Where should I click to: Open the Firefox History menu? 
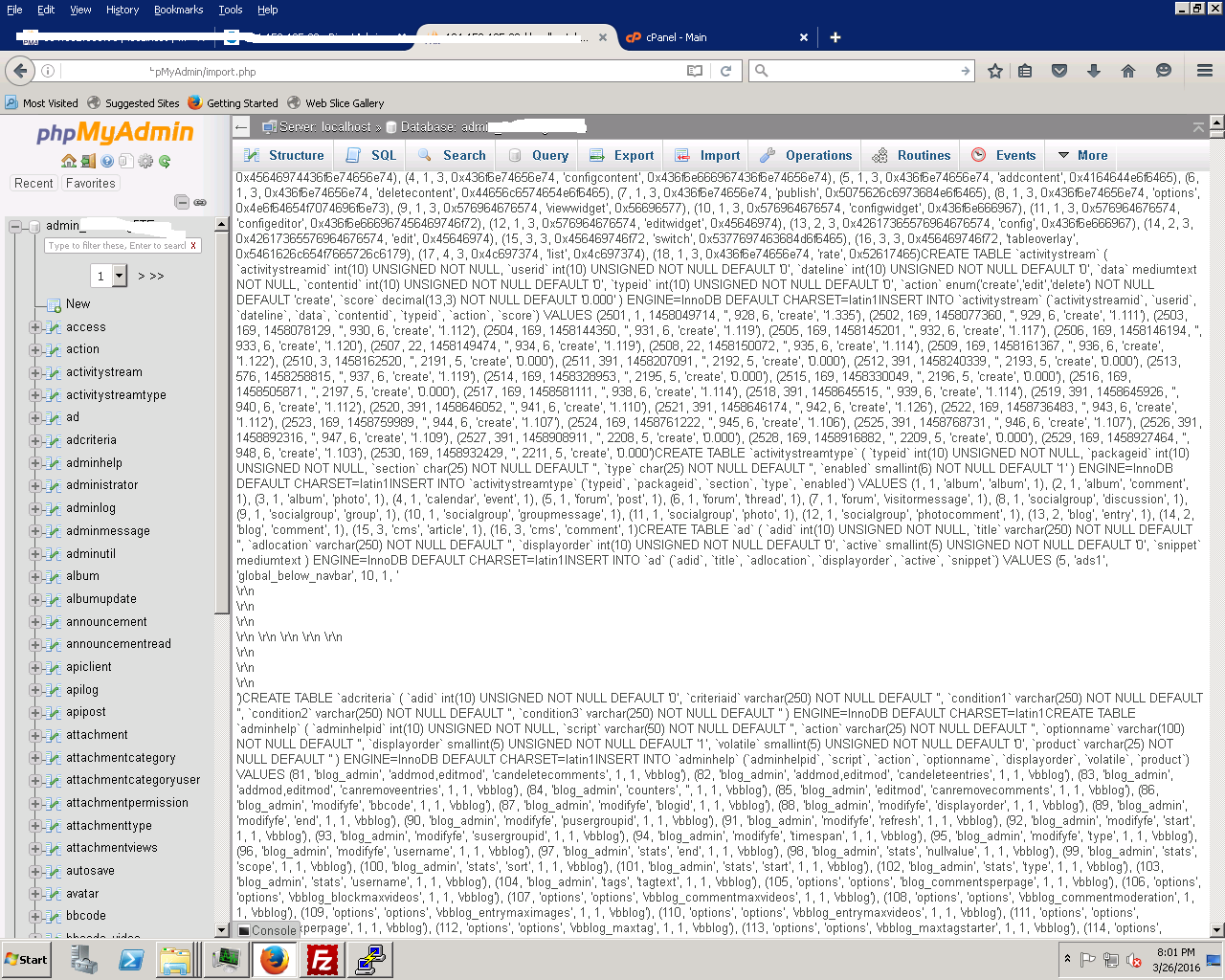(x=122, y=10)
